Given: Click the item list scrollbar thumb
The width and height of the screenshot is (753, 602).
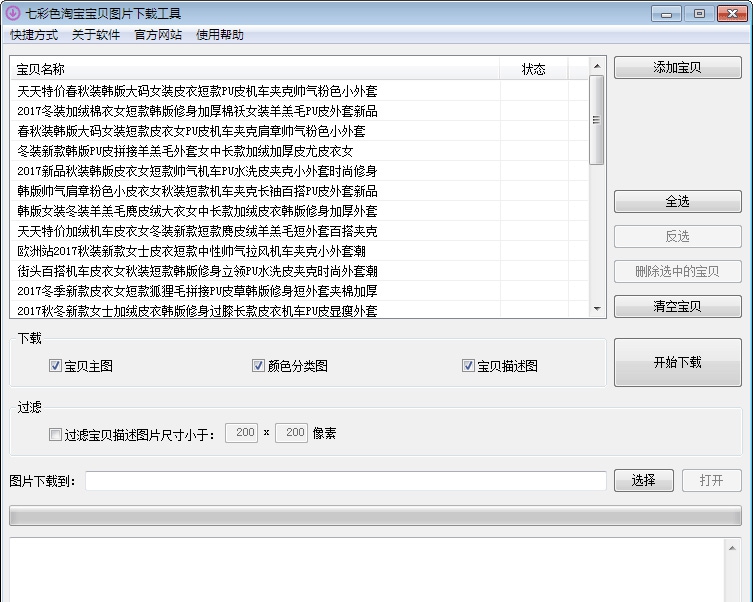Looking at the screenshot, I should (596, 120).
